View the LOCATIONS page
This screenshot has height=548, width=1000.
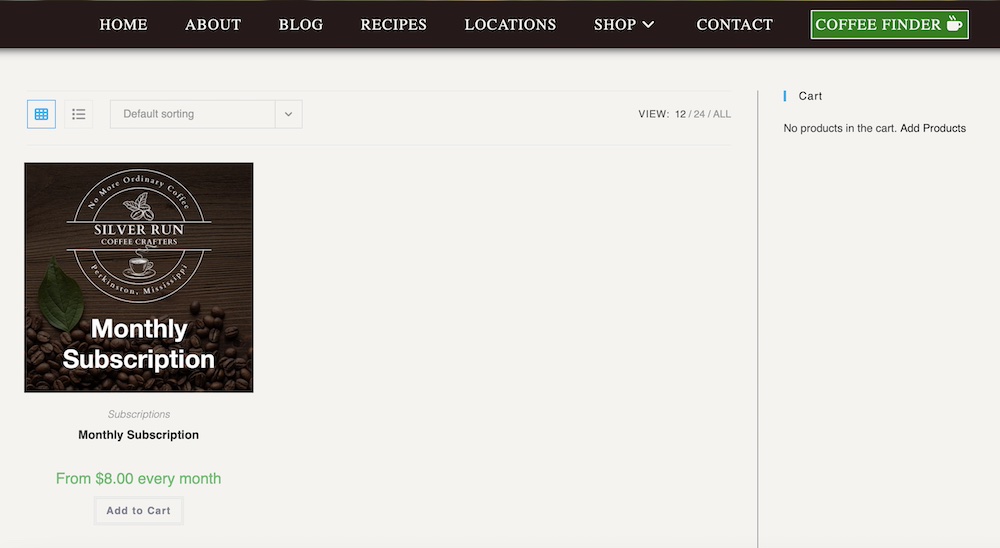coord(510,24)
